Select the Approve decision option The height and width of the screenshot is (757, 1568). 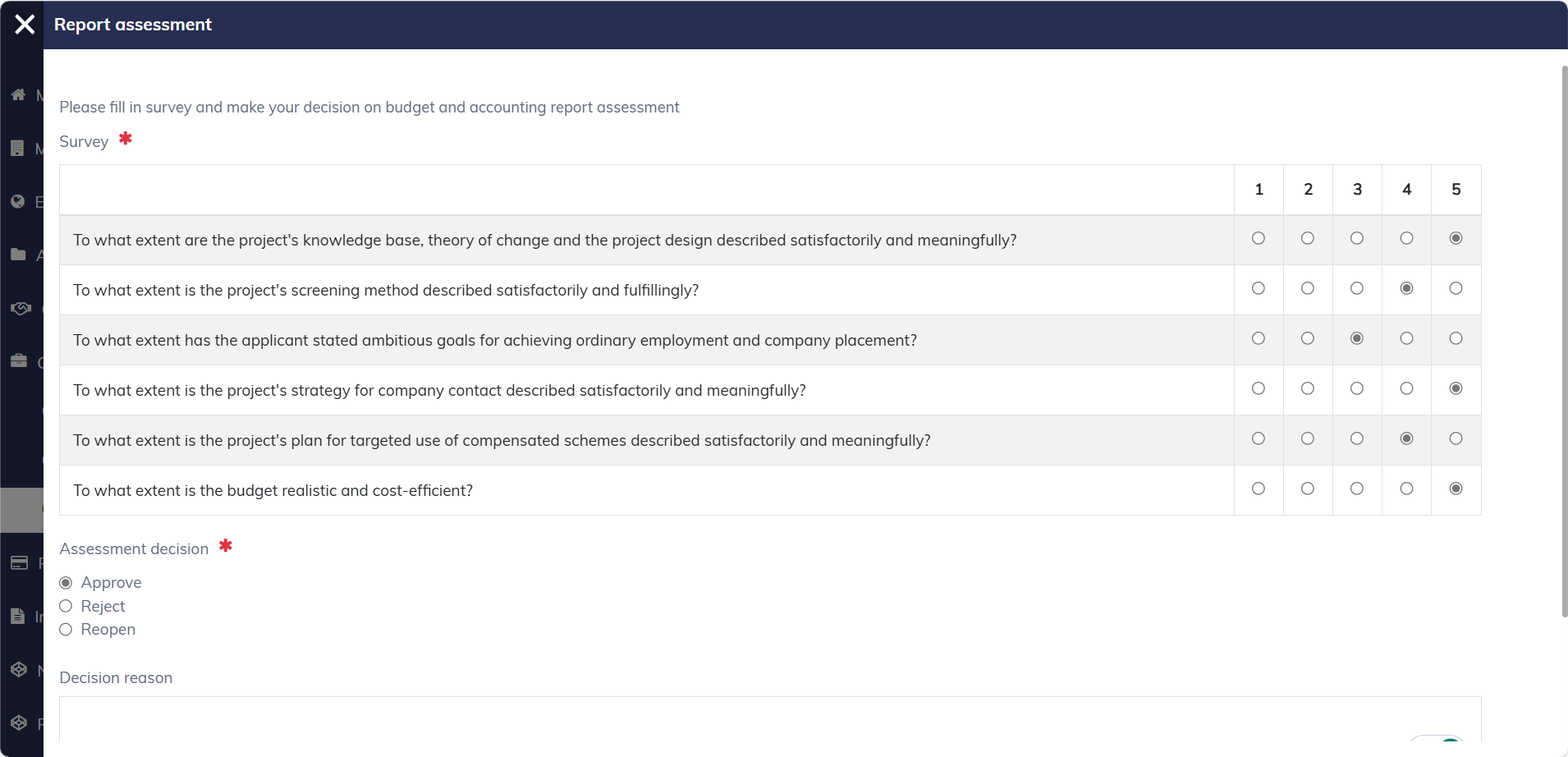[x=66, y=583]
